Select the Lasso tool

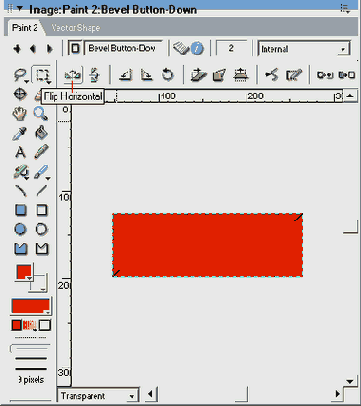click(20, 75)
